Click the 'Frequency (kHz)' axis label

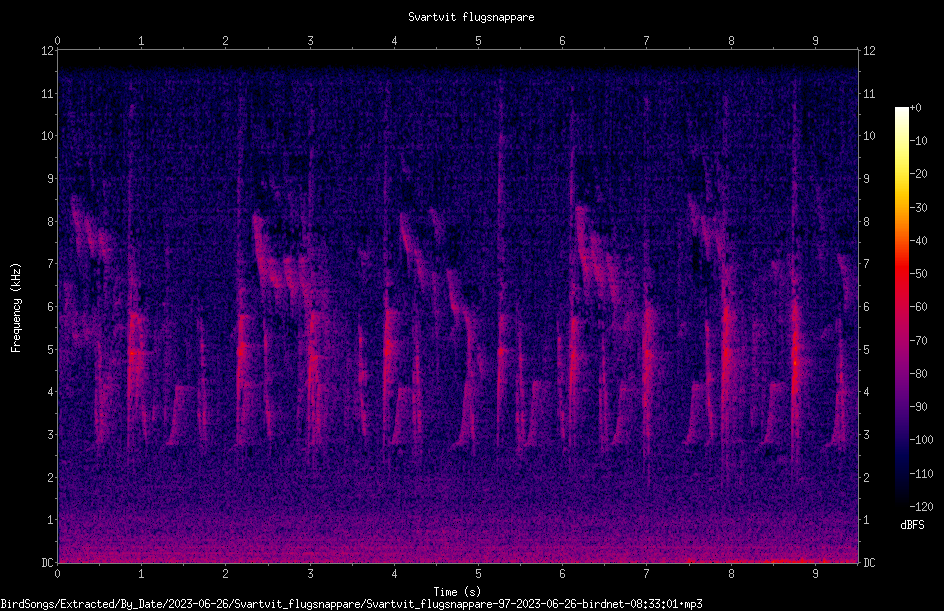pos(16,308)
